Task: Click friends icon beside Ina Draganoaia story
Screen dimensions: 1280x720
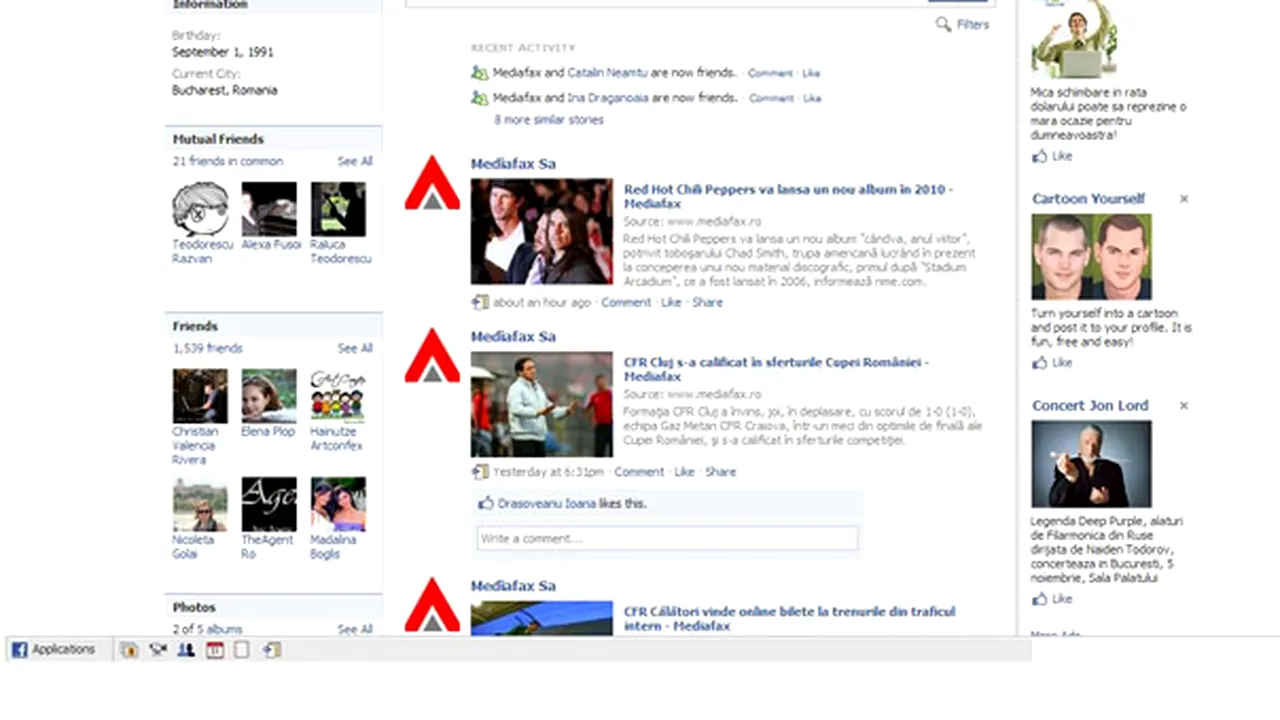Action: tap(480, 98)
